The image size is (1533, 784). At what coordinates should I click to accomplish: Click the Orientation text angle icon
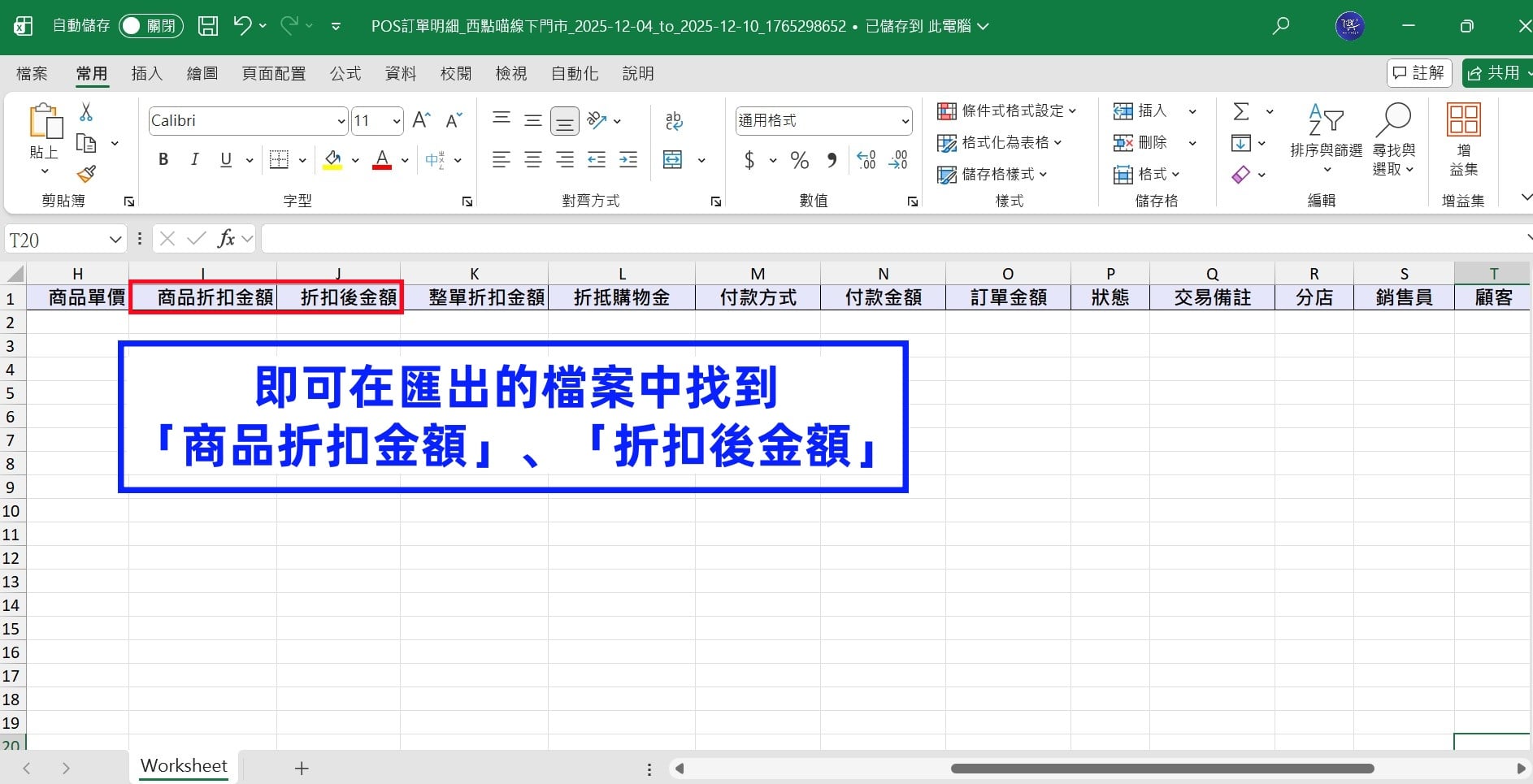(597, 120)
